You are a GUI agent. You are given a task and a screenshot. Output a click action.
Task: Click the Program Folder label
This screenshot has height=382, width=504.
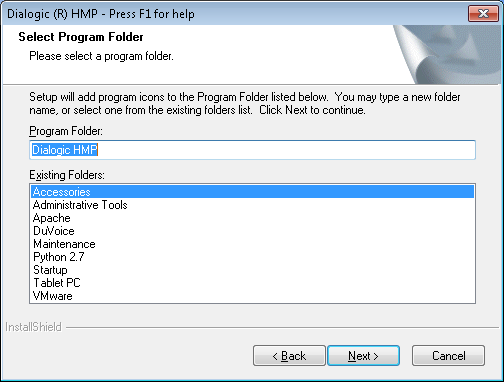[66, 131]
